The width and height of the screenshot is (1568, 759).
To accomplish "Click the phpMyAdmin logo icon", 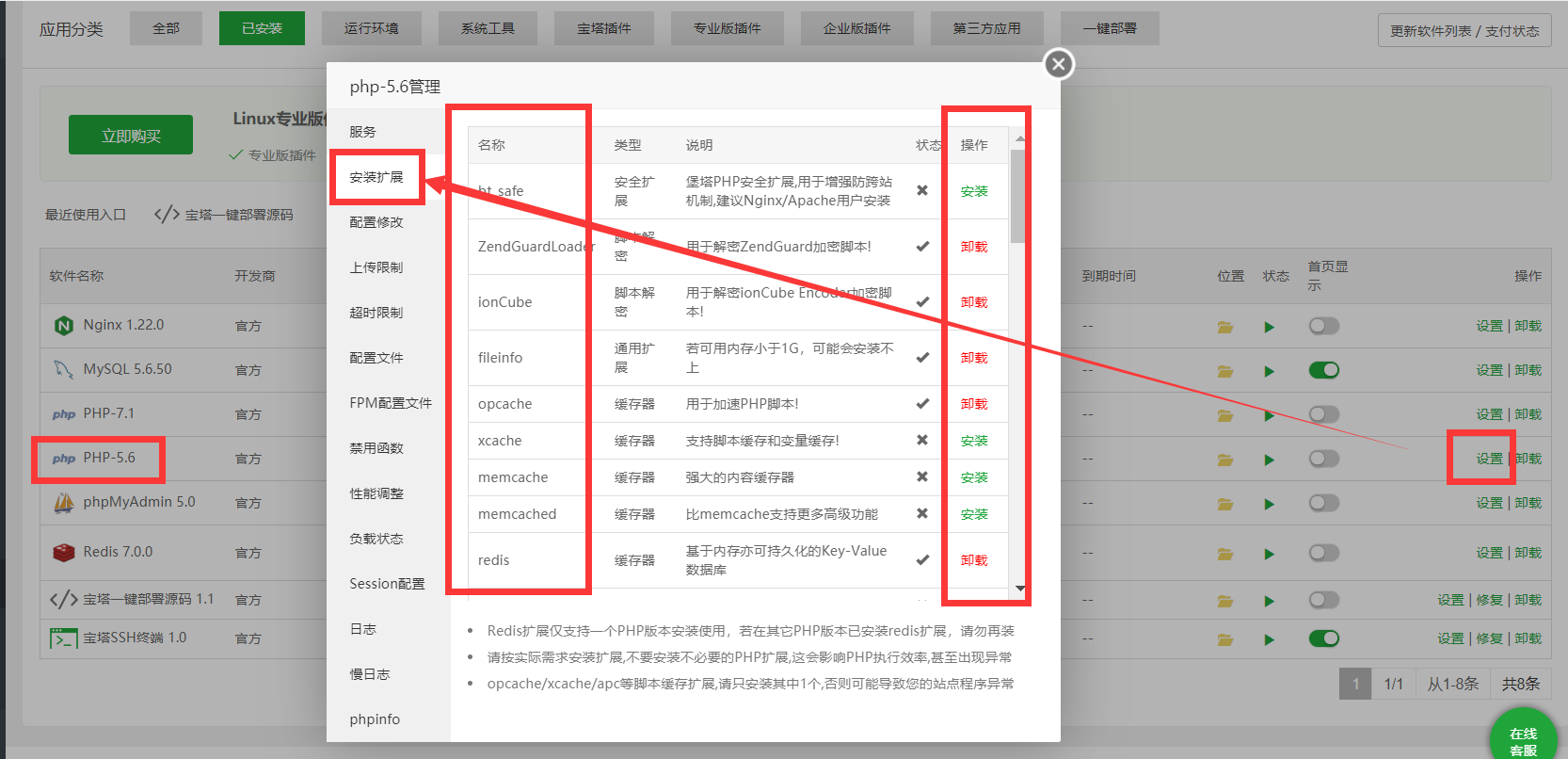I will coord(64,503).
